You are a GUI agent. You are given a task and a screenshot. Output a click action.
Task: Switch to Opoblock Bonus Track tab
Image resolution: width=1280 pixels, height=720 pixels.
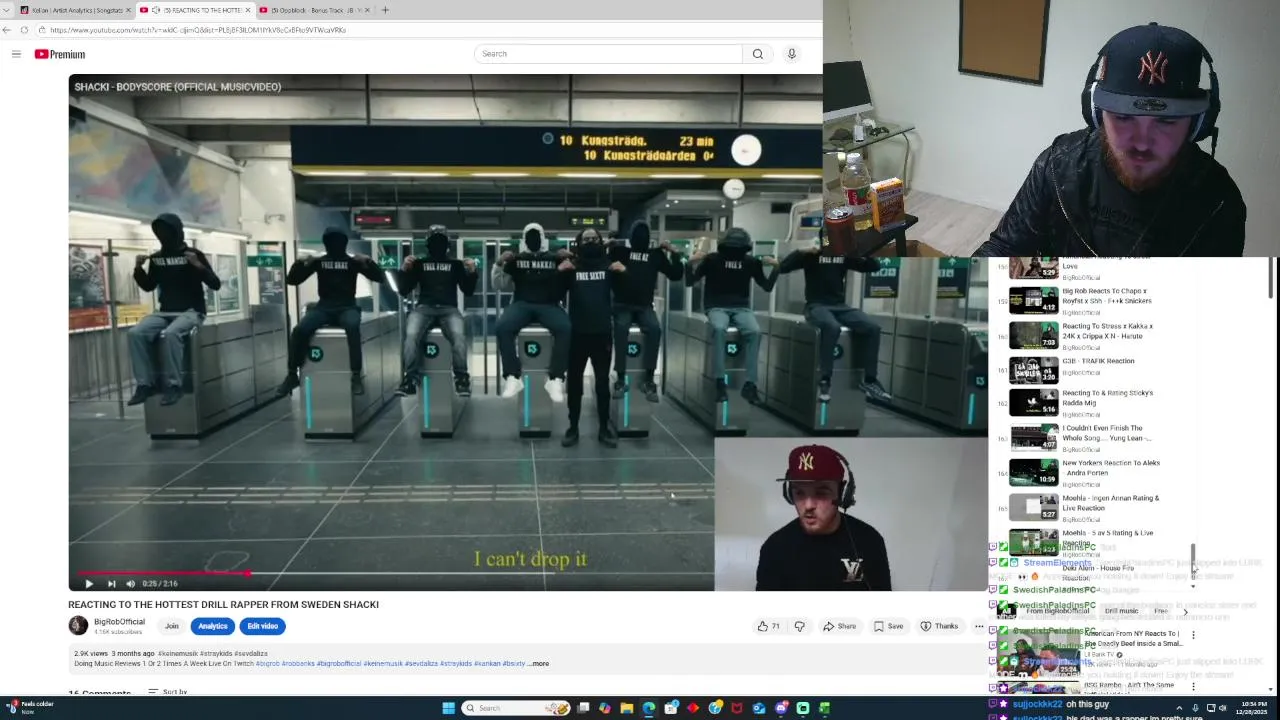[313, 10]
